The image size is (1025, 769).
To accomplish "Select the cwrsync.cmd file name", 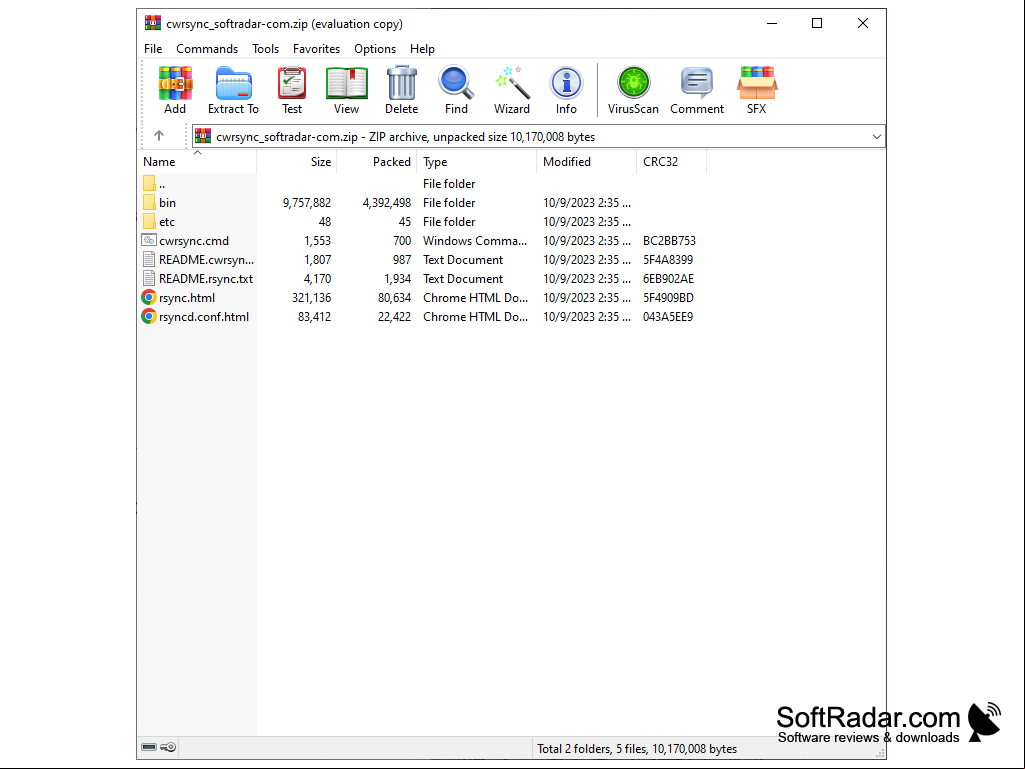I will coord(194,241).
